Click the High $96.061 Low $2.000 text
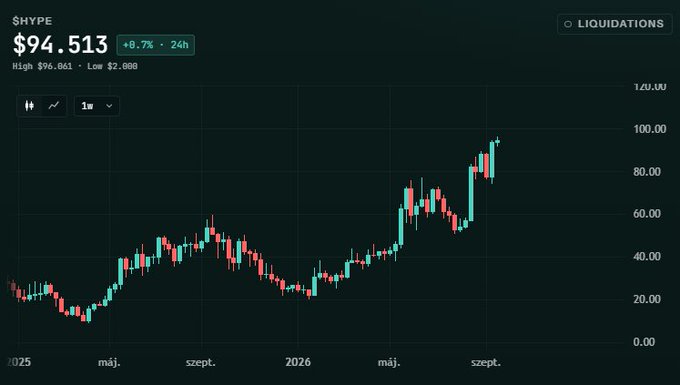The image size is (680, 385). [x=75, y=66]
